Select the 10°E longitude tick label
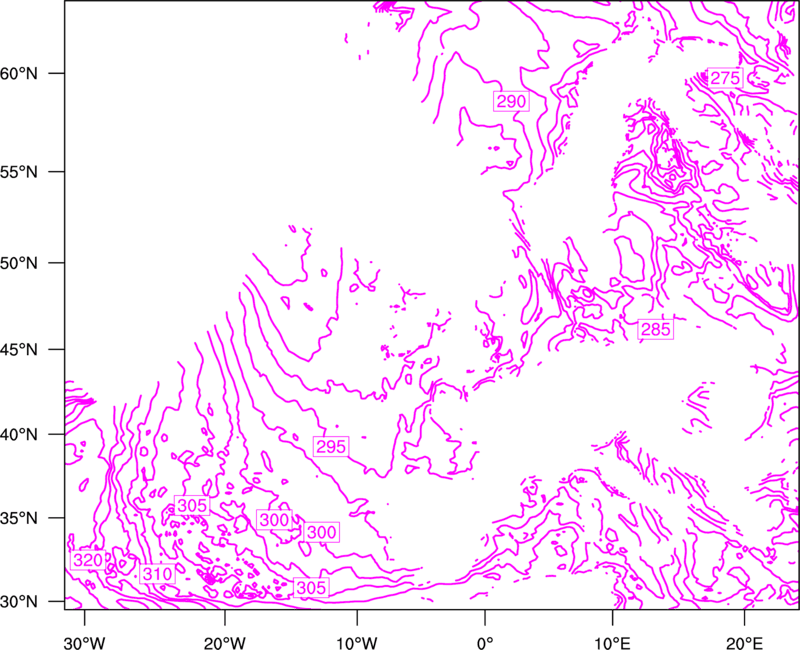 point(612,643)
